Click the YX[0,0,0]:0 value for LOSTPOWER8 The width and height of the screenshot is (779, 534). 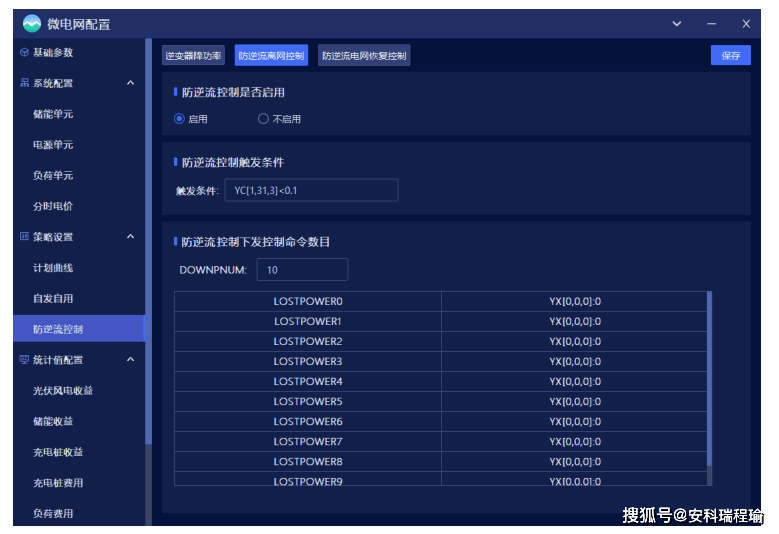[x=575, y=461]
